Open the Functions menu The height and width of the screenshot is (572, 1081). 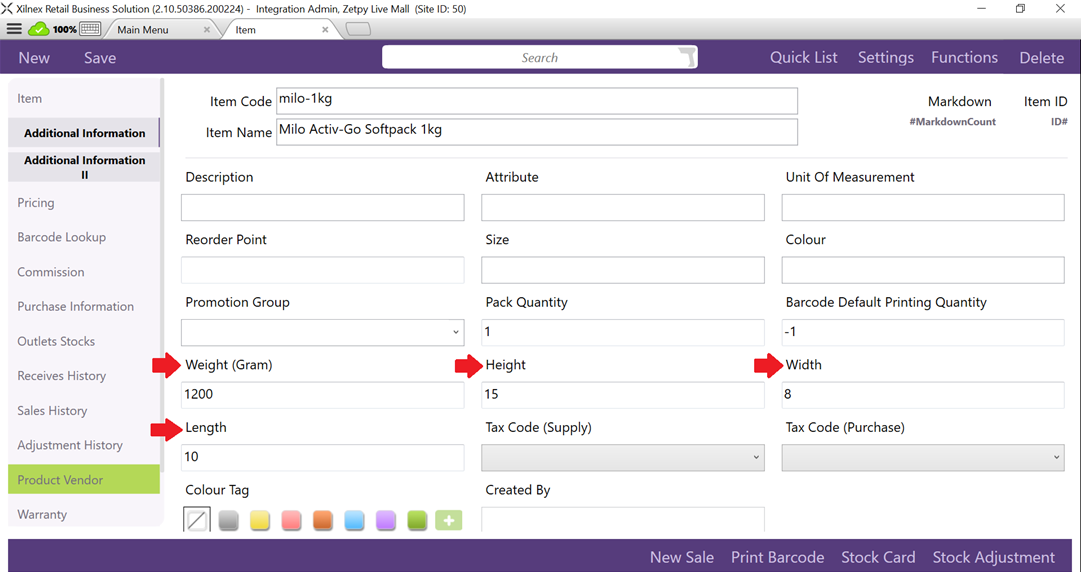(964, 57)
